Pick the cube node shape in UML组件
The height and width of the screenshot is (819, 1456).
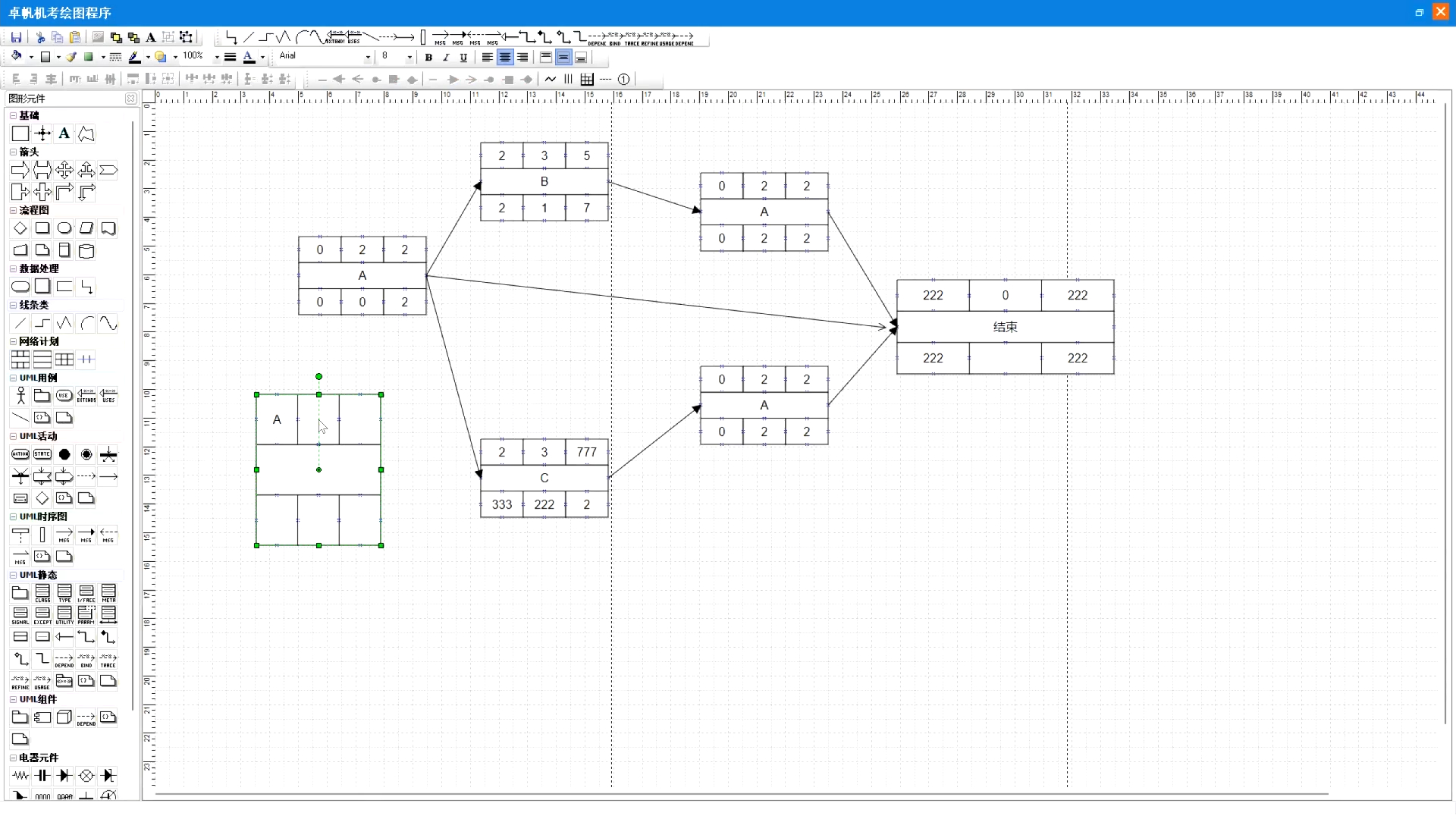(x=64, y=717)
